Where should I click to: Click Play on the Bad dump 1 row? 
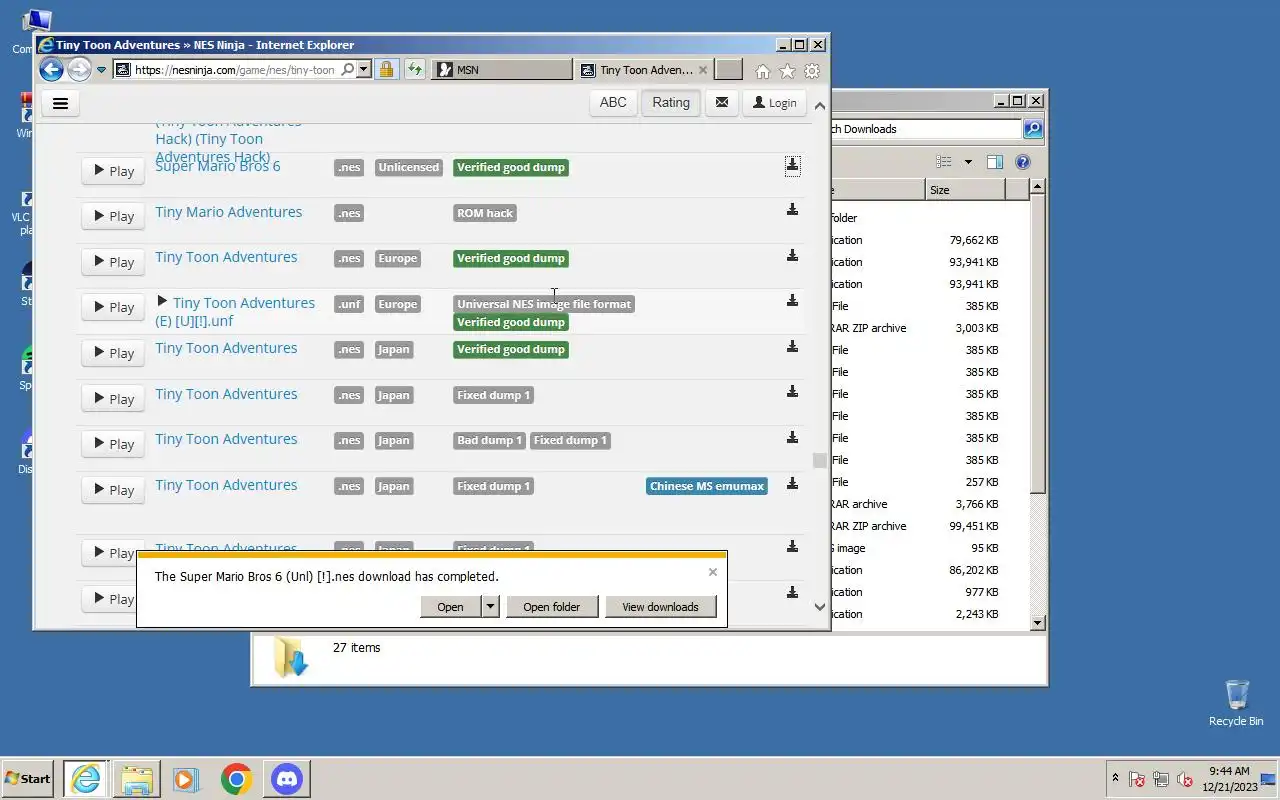coord(113,444)
